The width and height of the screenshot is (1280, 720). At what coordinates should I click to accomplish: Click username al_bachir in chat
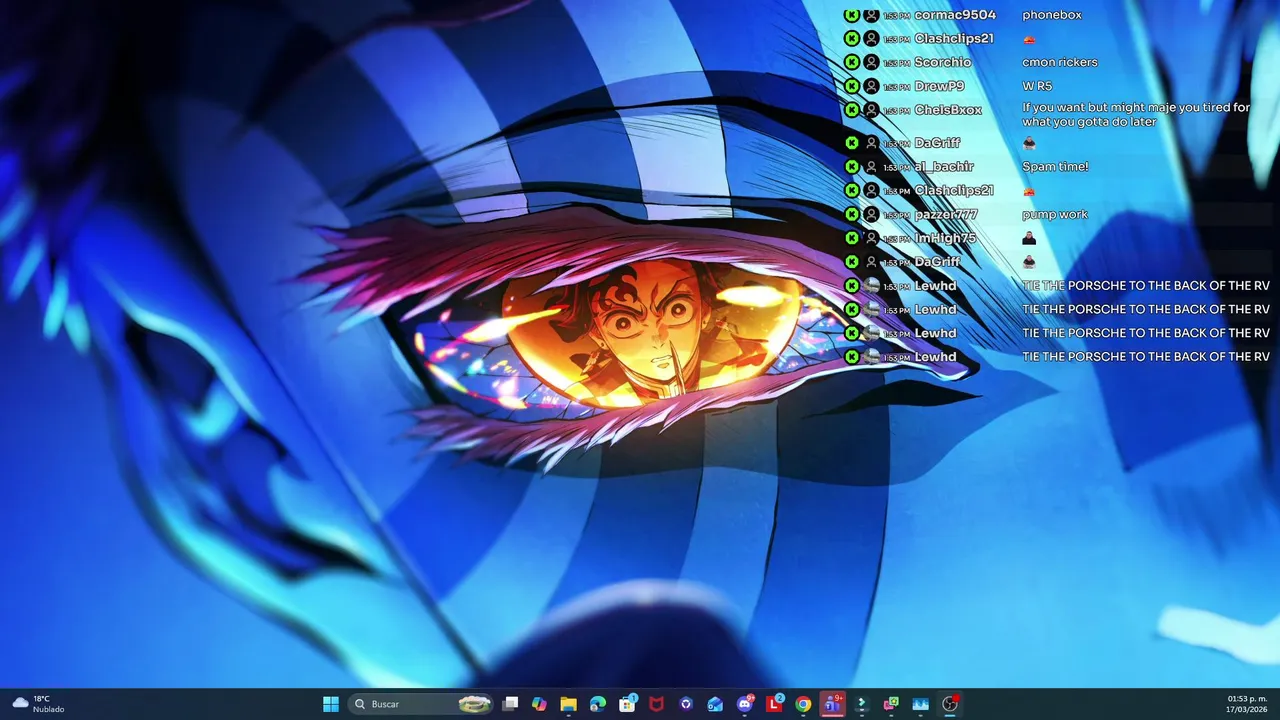point(944,167)
